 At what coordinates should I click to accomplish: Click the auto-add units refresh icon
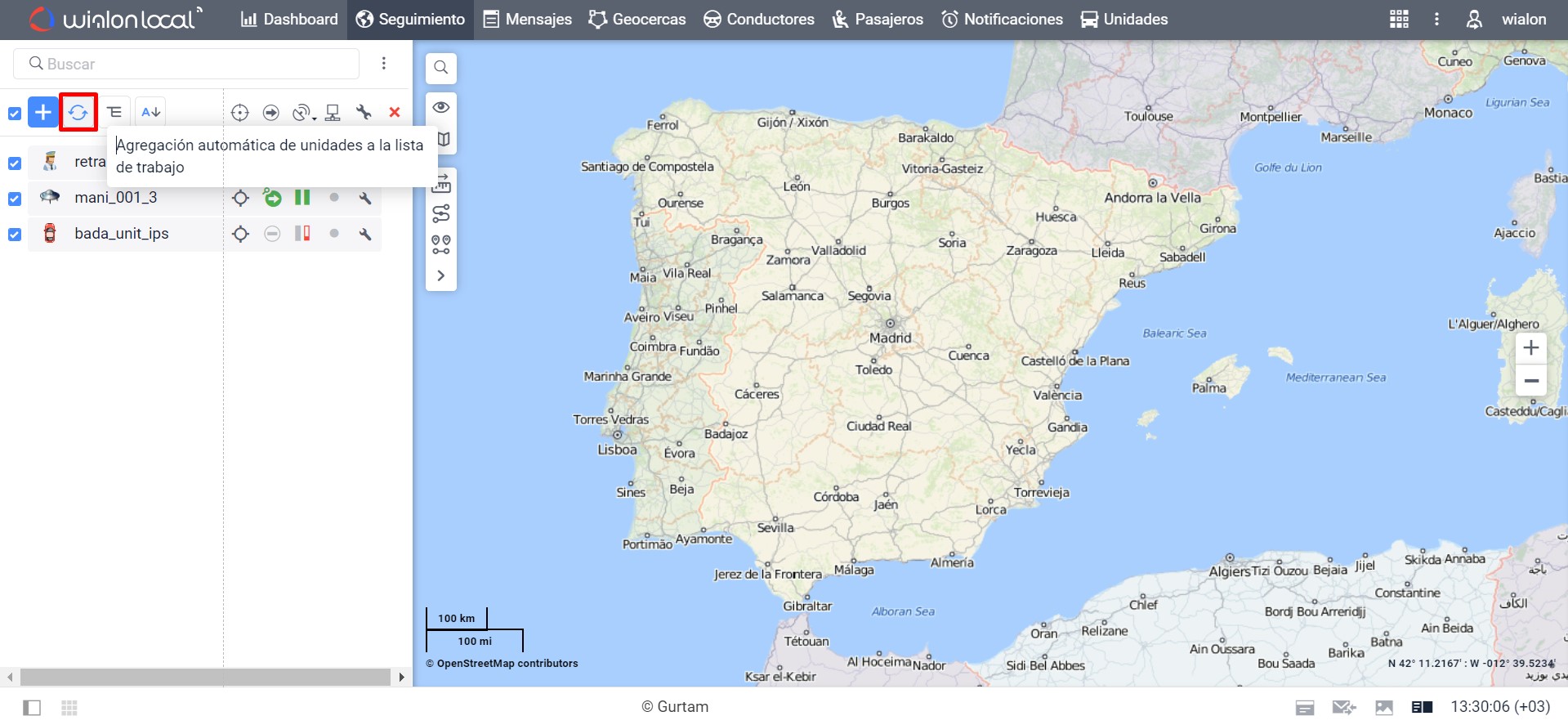pyautogui.click(x=78, y=112)
